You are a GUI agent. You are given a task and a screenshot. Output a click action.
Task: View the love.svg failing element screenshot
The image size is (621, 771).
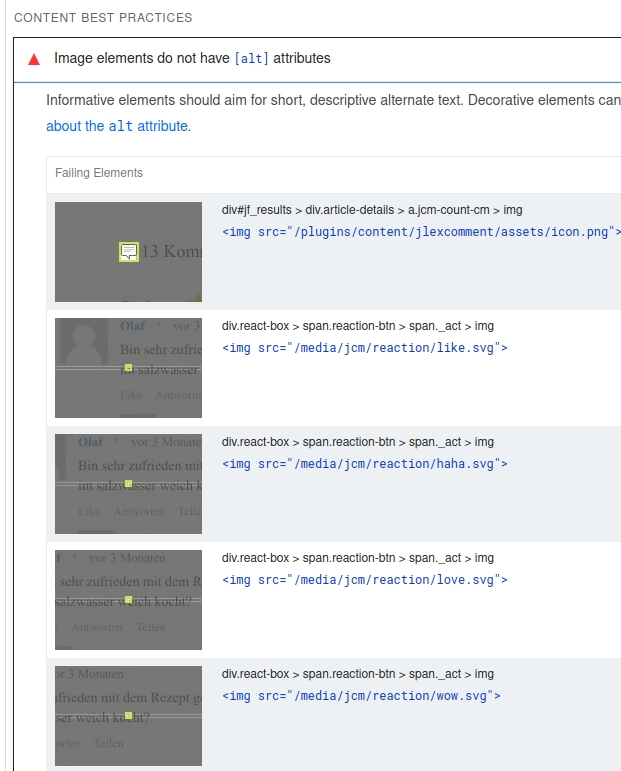tap(128, 600)
